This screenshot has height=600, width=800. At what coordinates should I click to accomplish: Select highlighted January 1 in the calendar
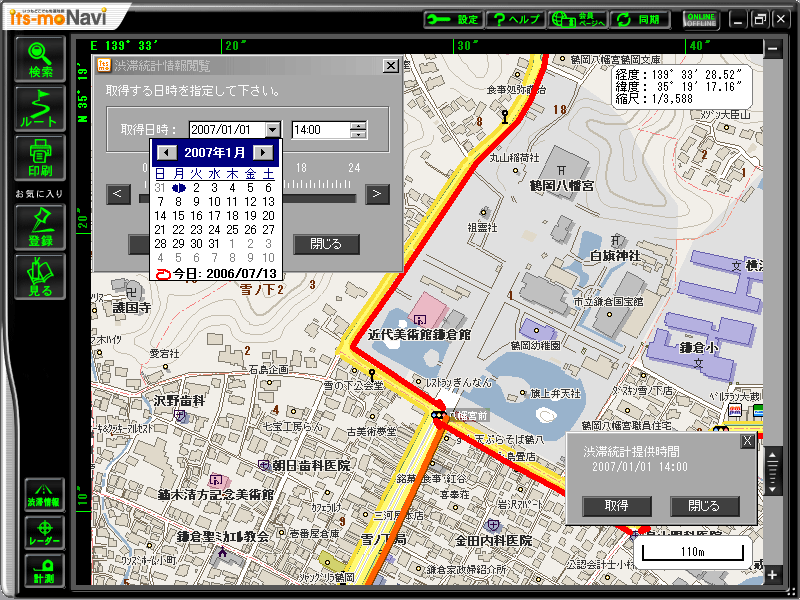pos(179,188)
